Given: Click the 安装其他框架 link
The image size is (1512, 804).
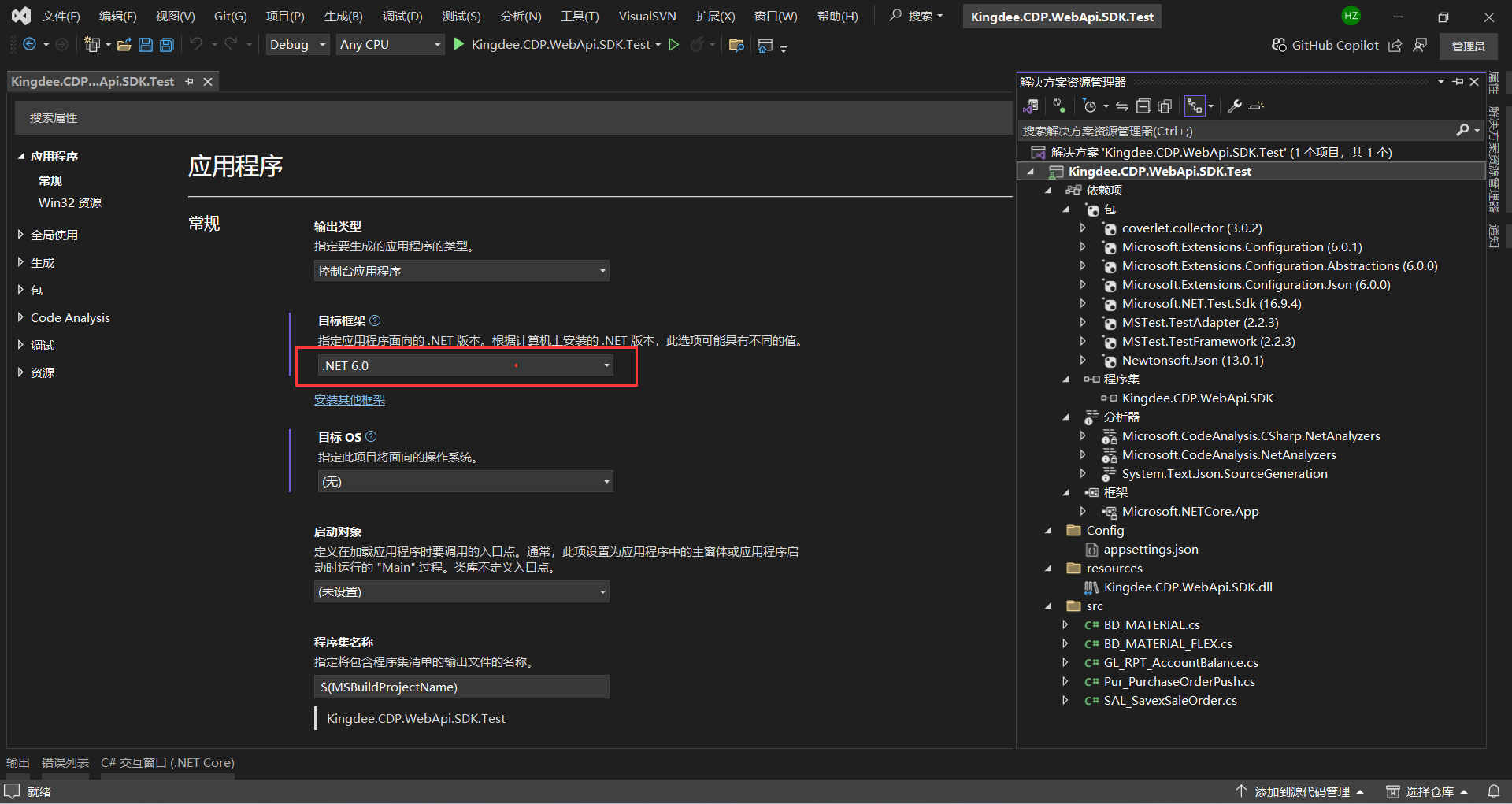Looking at the screenshot, I should click(x=350, y=399).
